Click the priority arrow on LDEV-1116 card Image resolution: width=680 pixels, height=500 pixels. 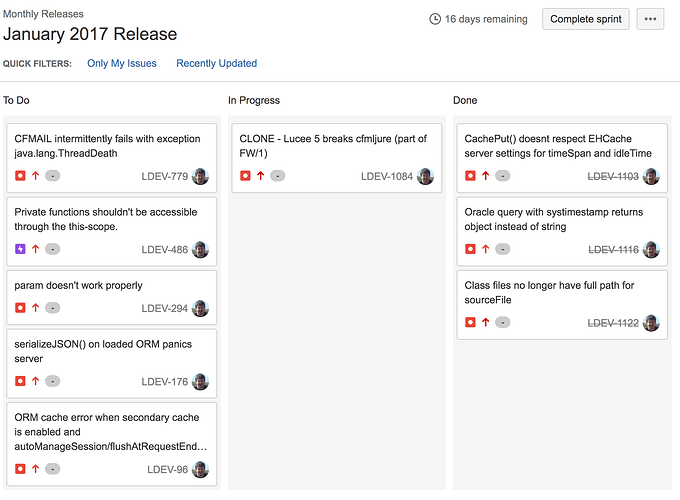[x=486, y=249]
